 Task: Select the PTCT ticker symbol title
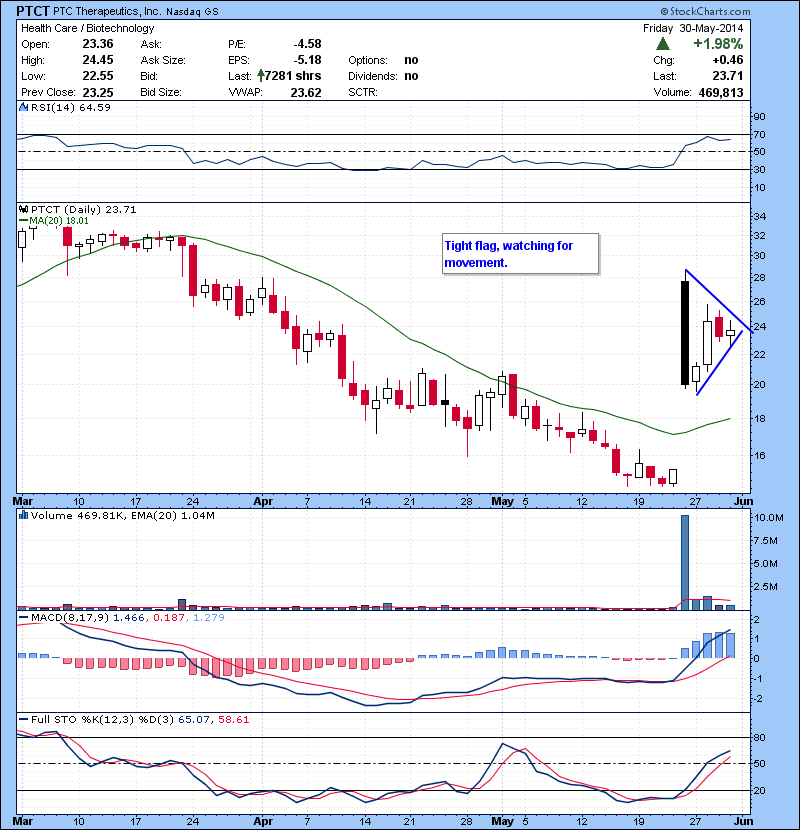pos(33,11)
